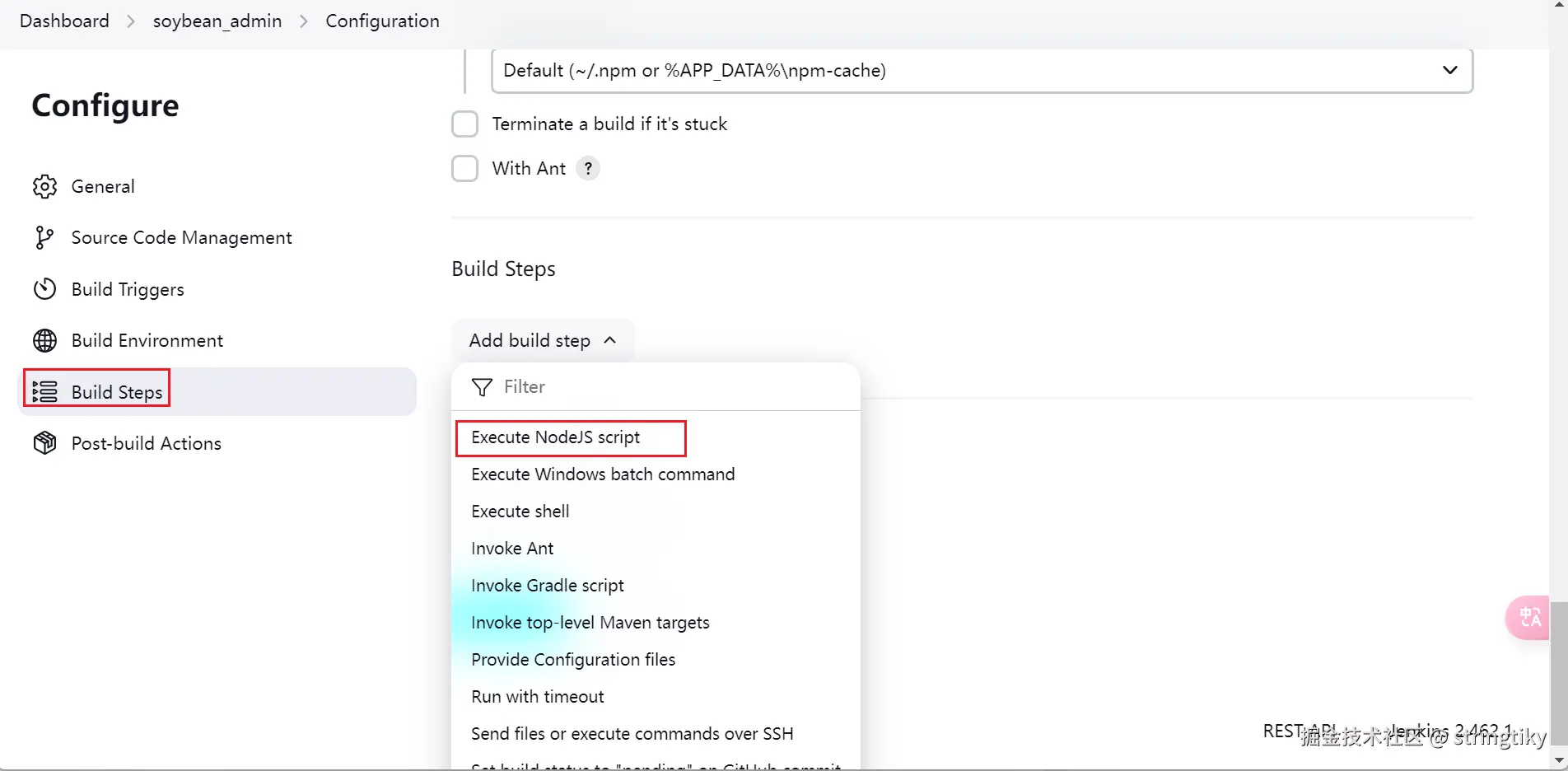Image resolution: width=1568 pixels, height=771 pixels.
Task: Click the Build Steps list icon
Action: [x=44, y=392]
